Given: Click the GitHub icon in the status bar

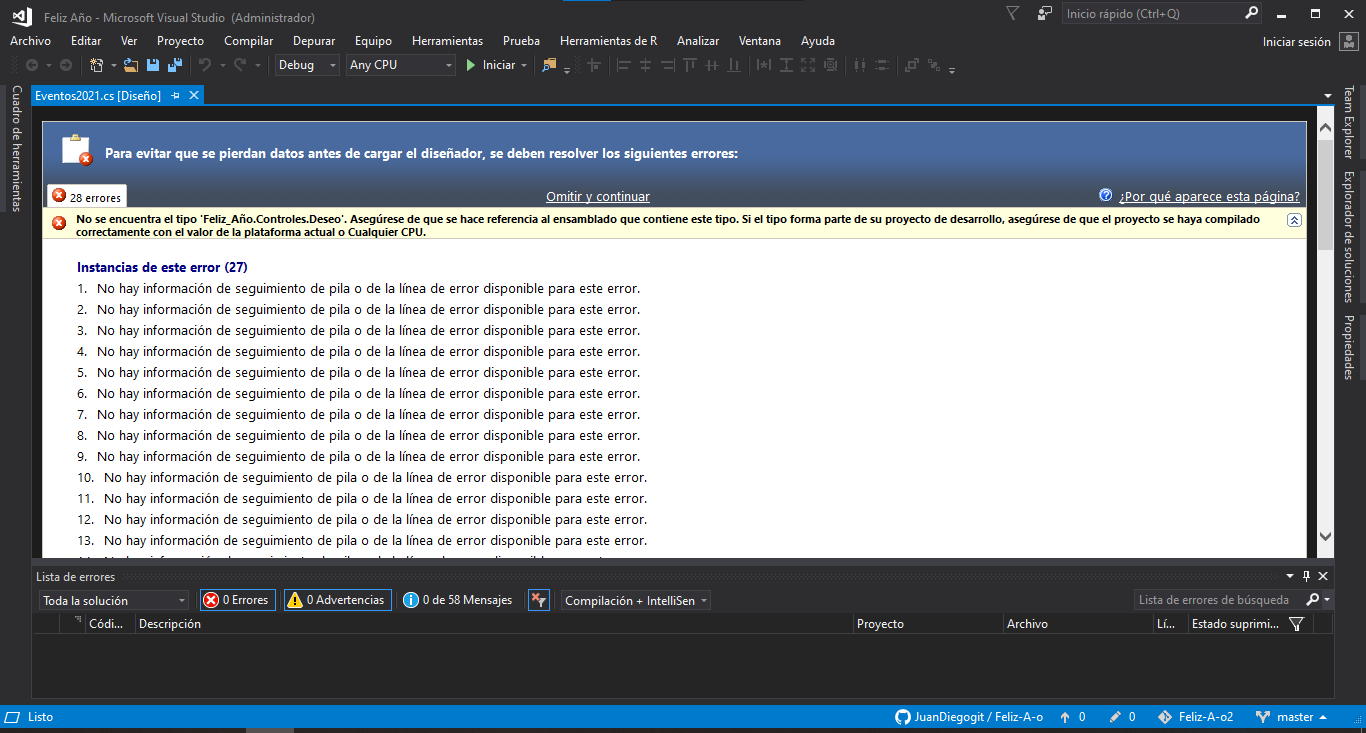Looking at the screenshot, I should 902,717.
